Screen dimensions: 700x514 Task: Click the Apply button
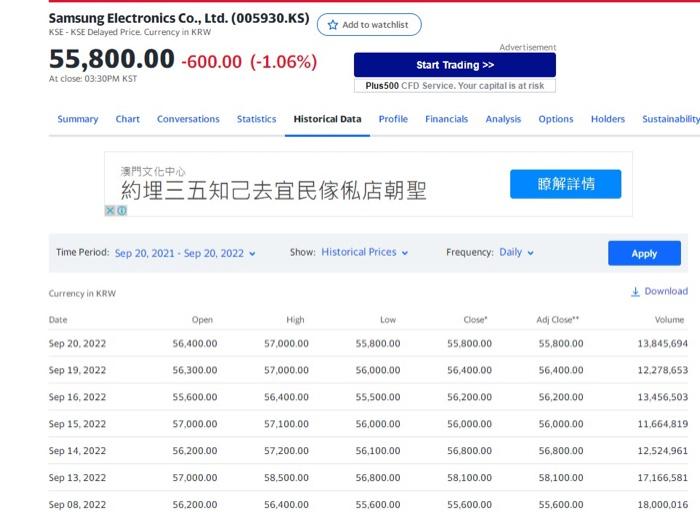point(644,253)
